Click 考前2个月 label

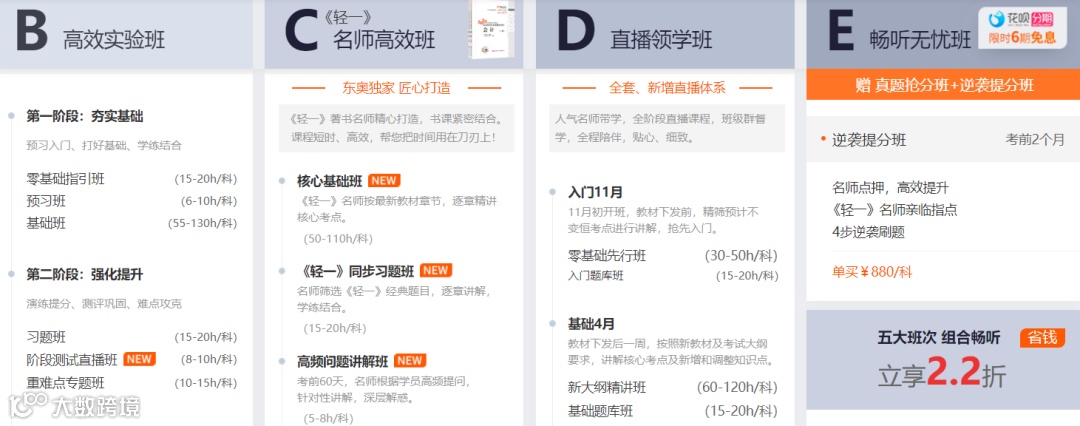(1035, 140)
